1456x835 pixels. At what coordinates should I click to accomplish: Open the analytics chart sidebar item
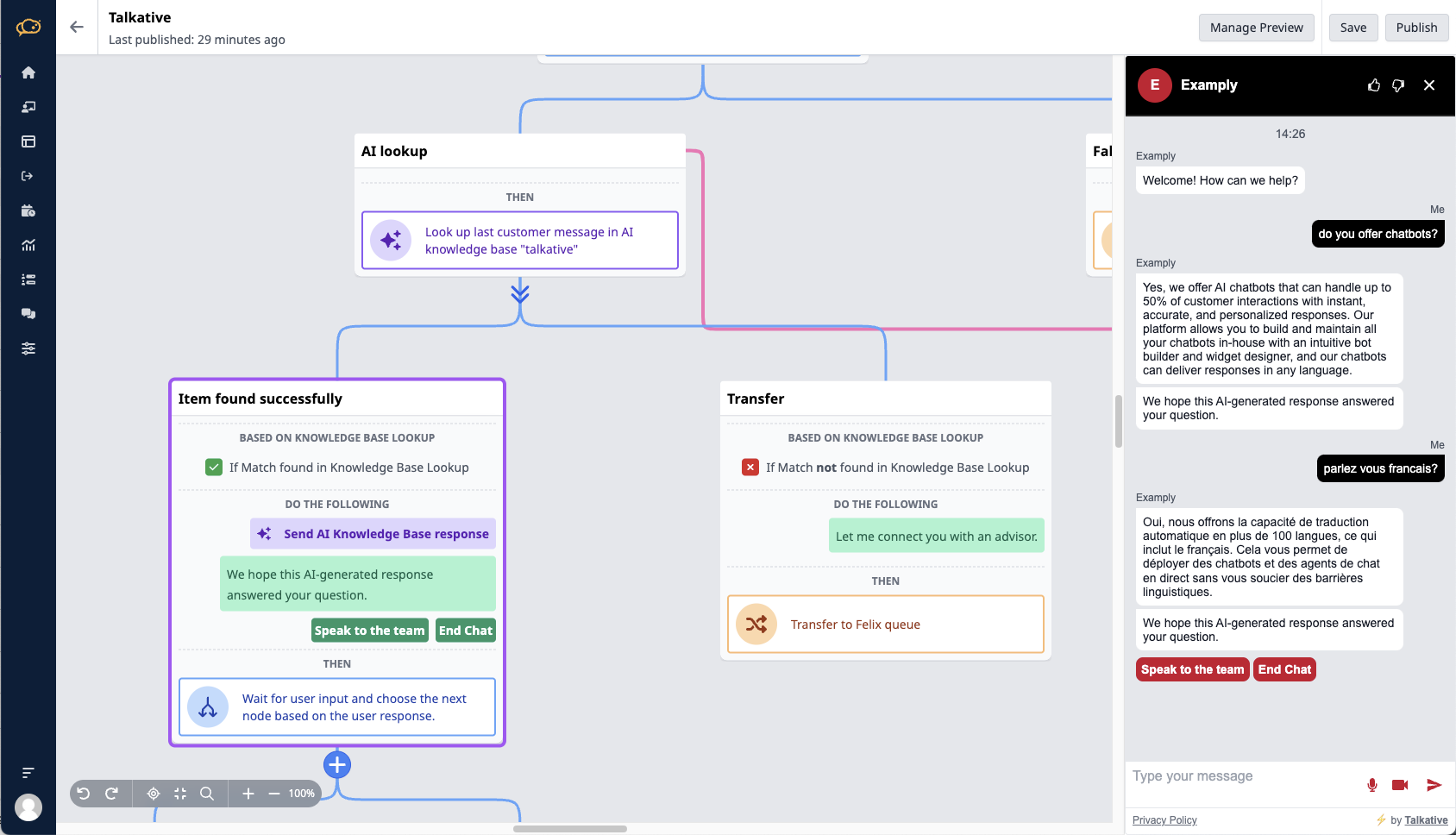click(x=28, y=245)
